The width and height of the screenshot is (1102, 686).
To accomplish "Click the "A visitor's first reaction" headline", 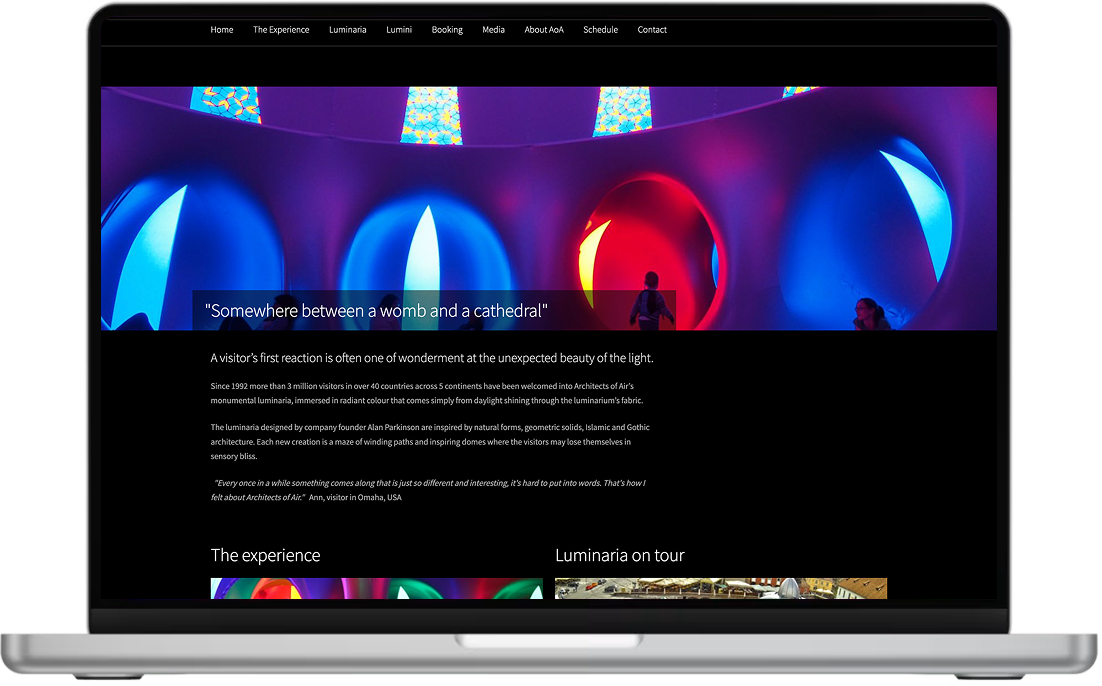I will pos(432,358).
